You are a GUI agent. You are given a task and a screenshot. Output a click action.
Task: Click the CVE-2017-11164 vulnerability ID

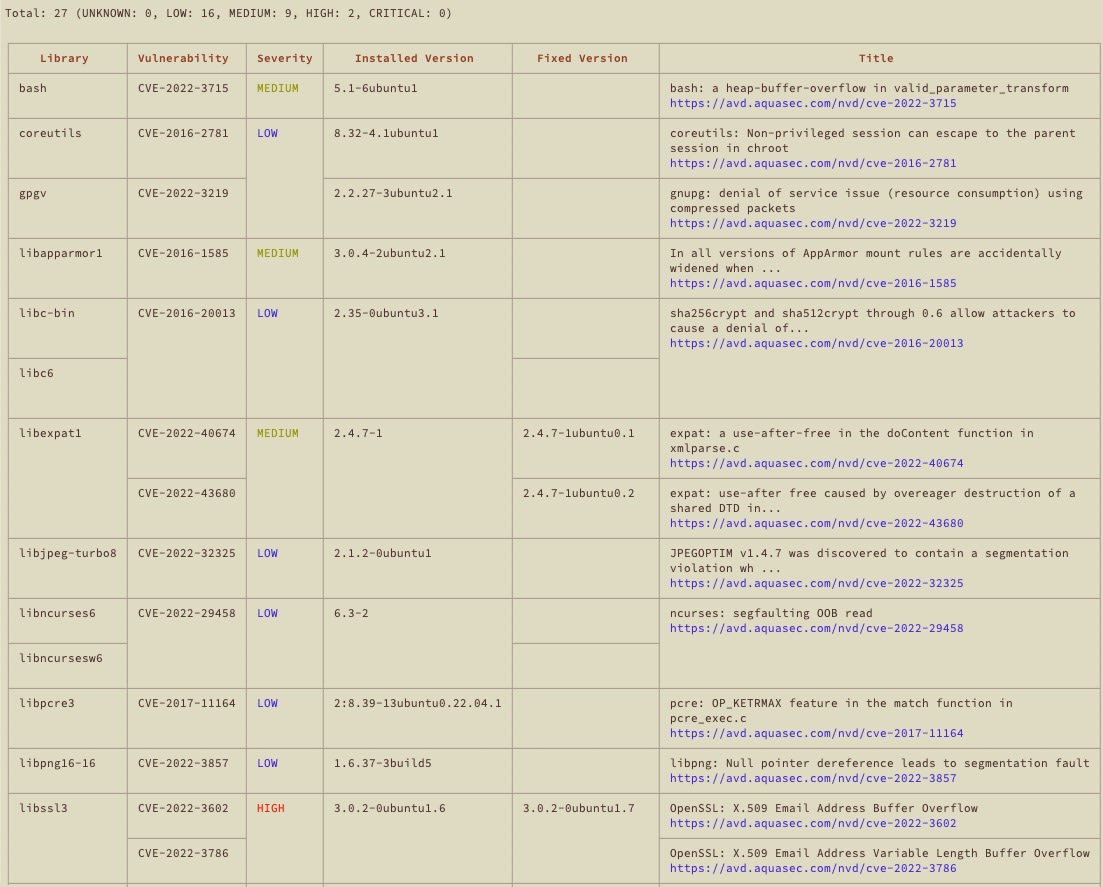pyautogui.click(x=186, y=703)
